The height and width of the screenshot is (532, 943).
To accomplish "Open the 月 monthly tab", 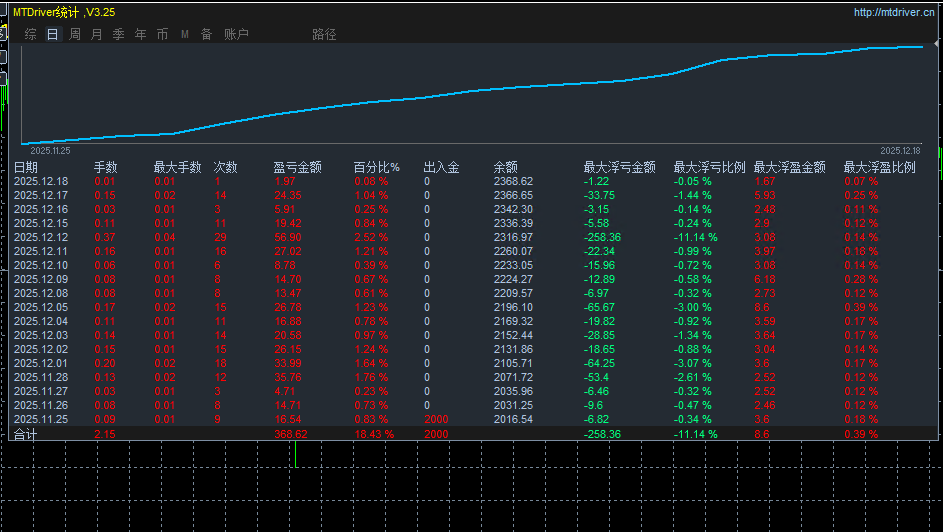I will coord(96,34).
